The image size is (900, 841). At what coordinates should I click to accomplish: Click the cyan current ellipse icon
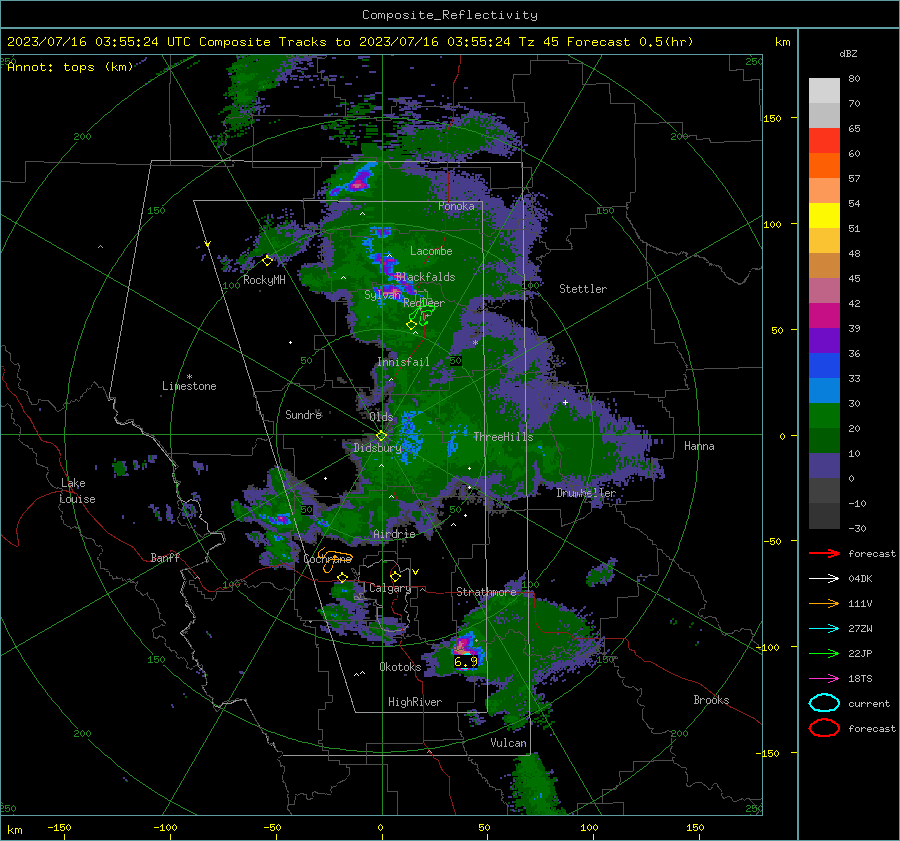pos(824,703)
